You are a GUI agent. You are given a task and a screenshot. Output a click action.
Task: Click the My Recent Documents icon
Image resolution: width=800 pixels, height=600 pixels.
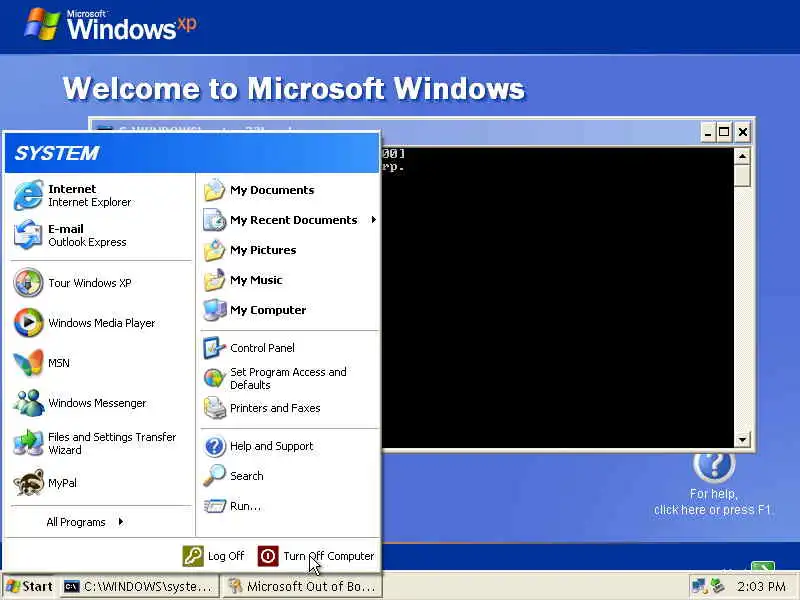coord(214,220)
